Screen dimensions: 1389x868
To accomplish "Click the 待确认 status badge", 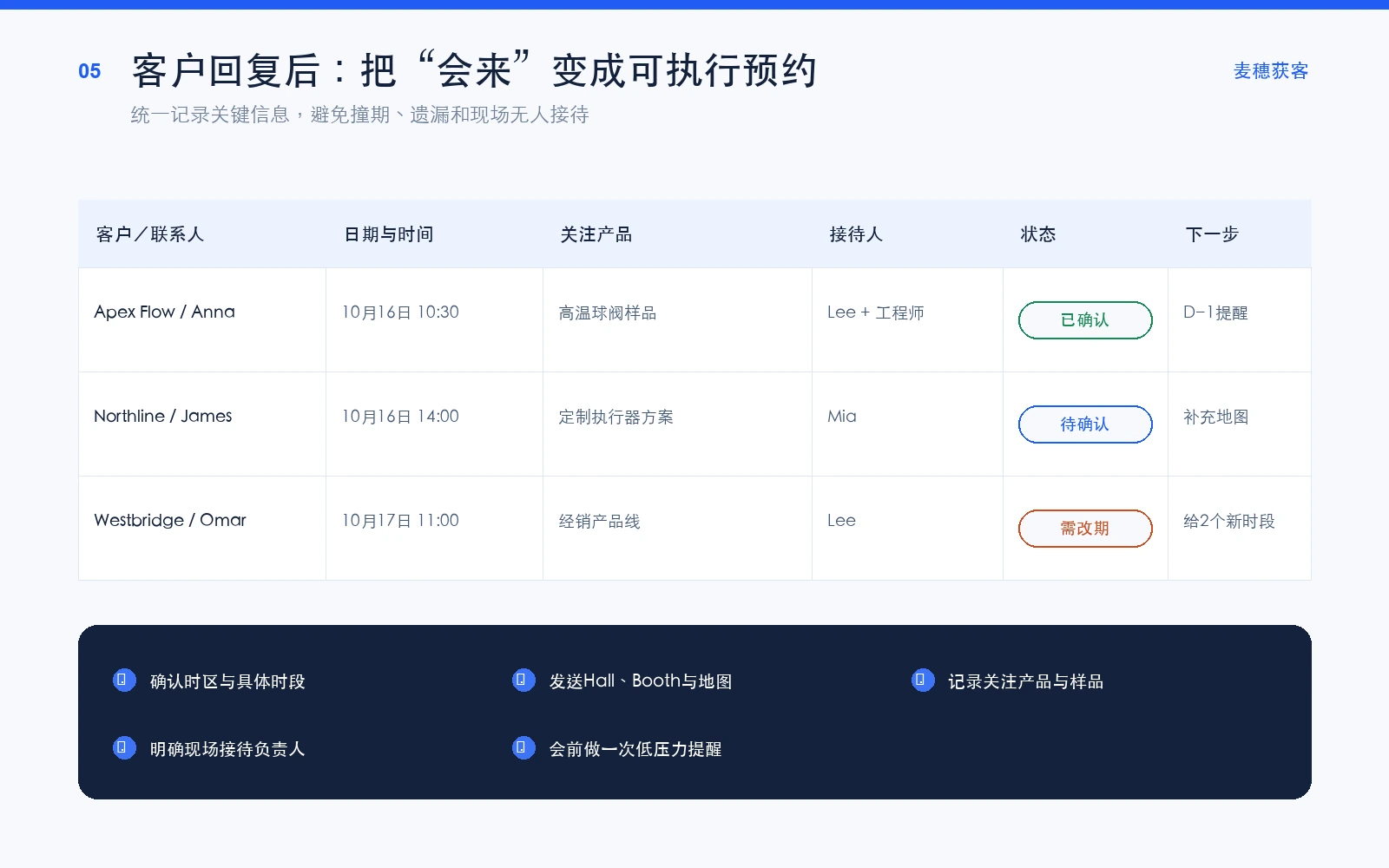I will (x=1085, y=424).
